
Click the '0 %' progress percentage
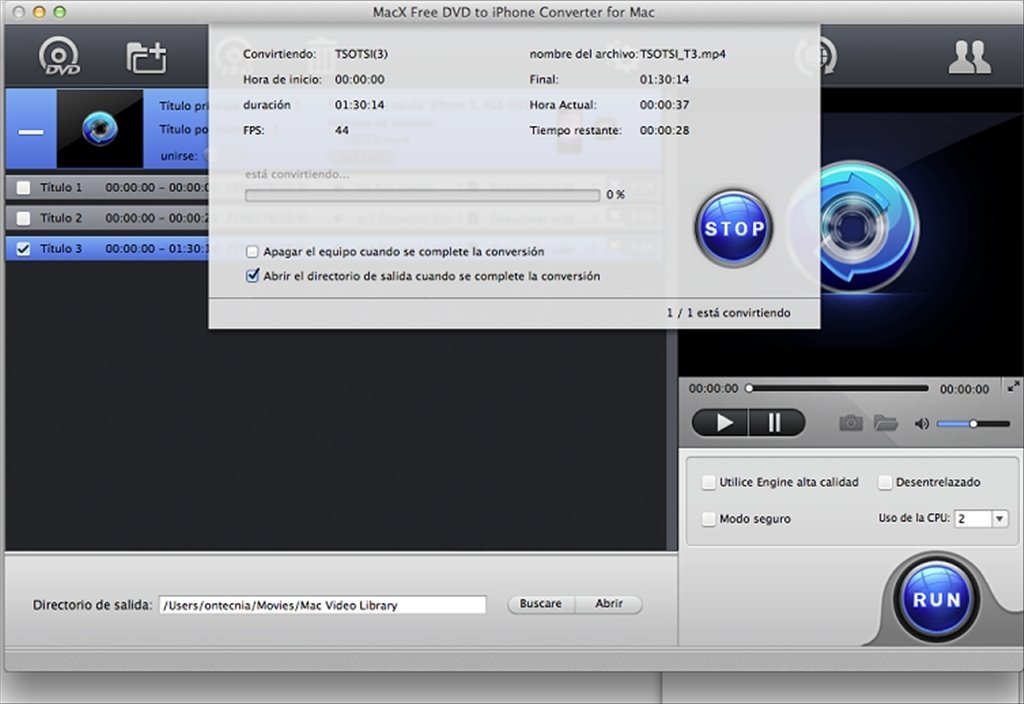point(615,195)
